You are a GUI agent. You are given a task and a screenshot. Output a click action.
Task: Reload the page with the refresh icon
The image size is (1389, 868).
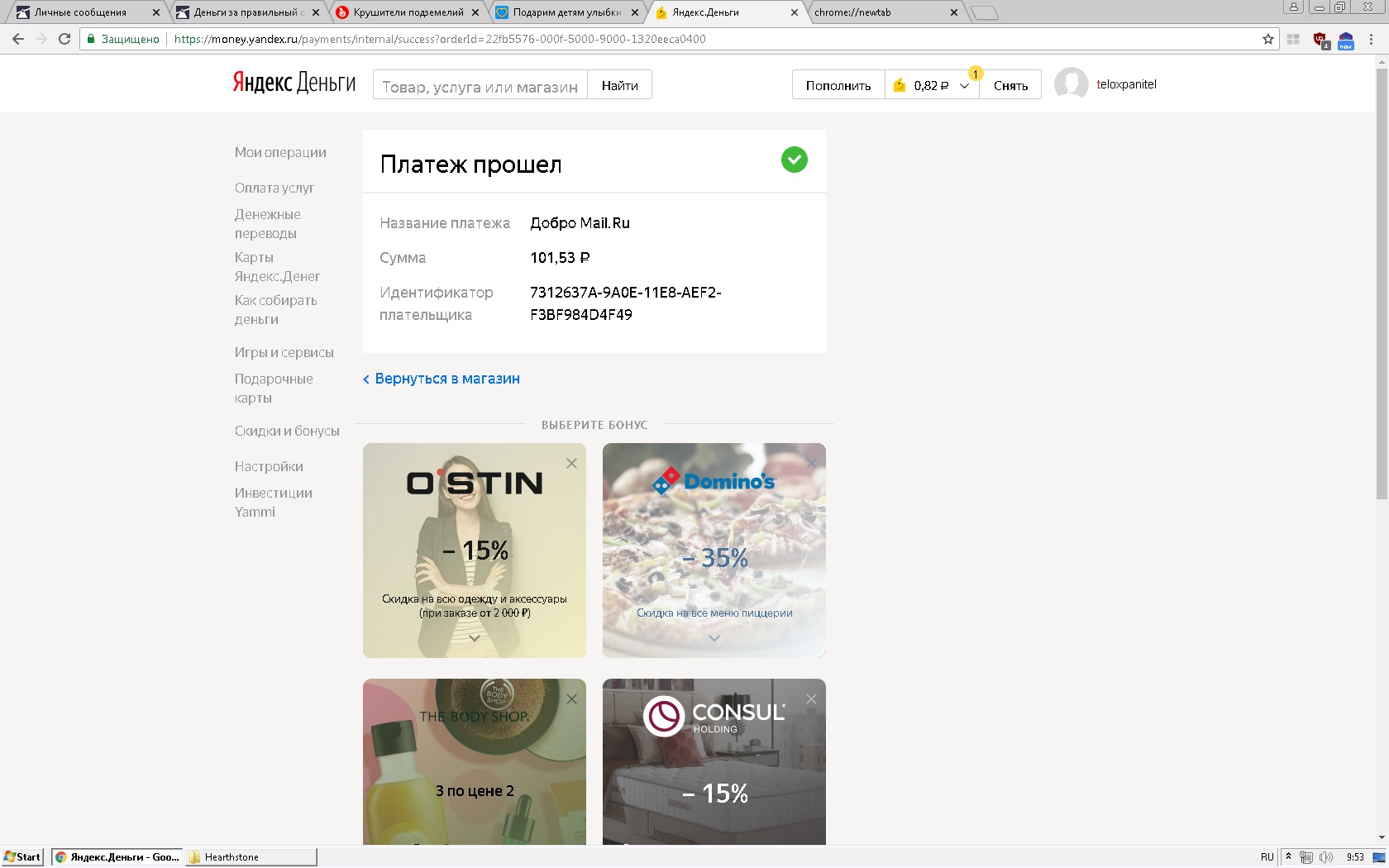64,39
